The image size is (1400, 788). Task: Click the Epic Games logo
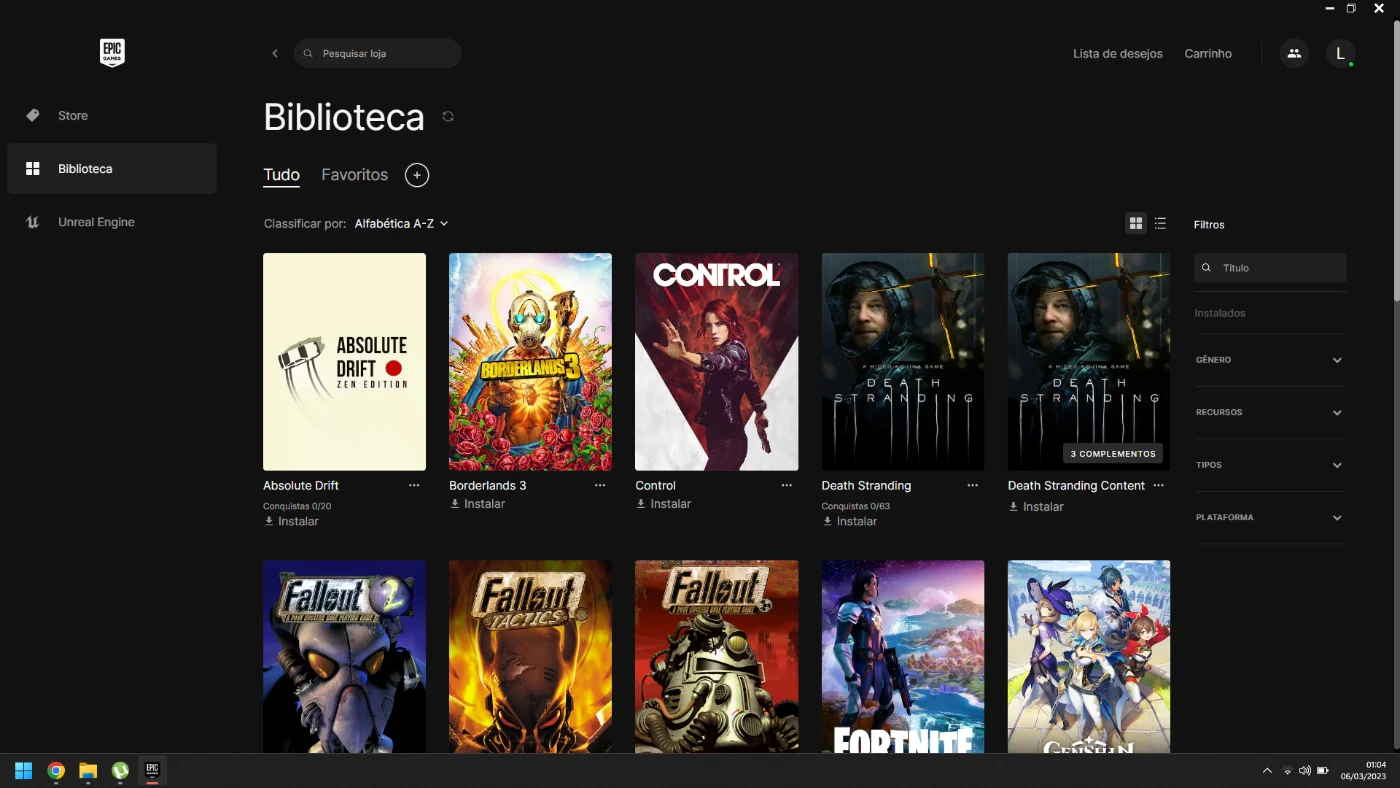pyautogui.click(x=112, y=53)
